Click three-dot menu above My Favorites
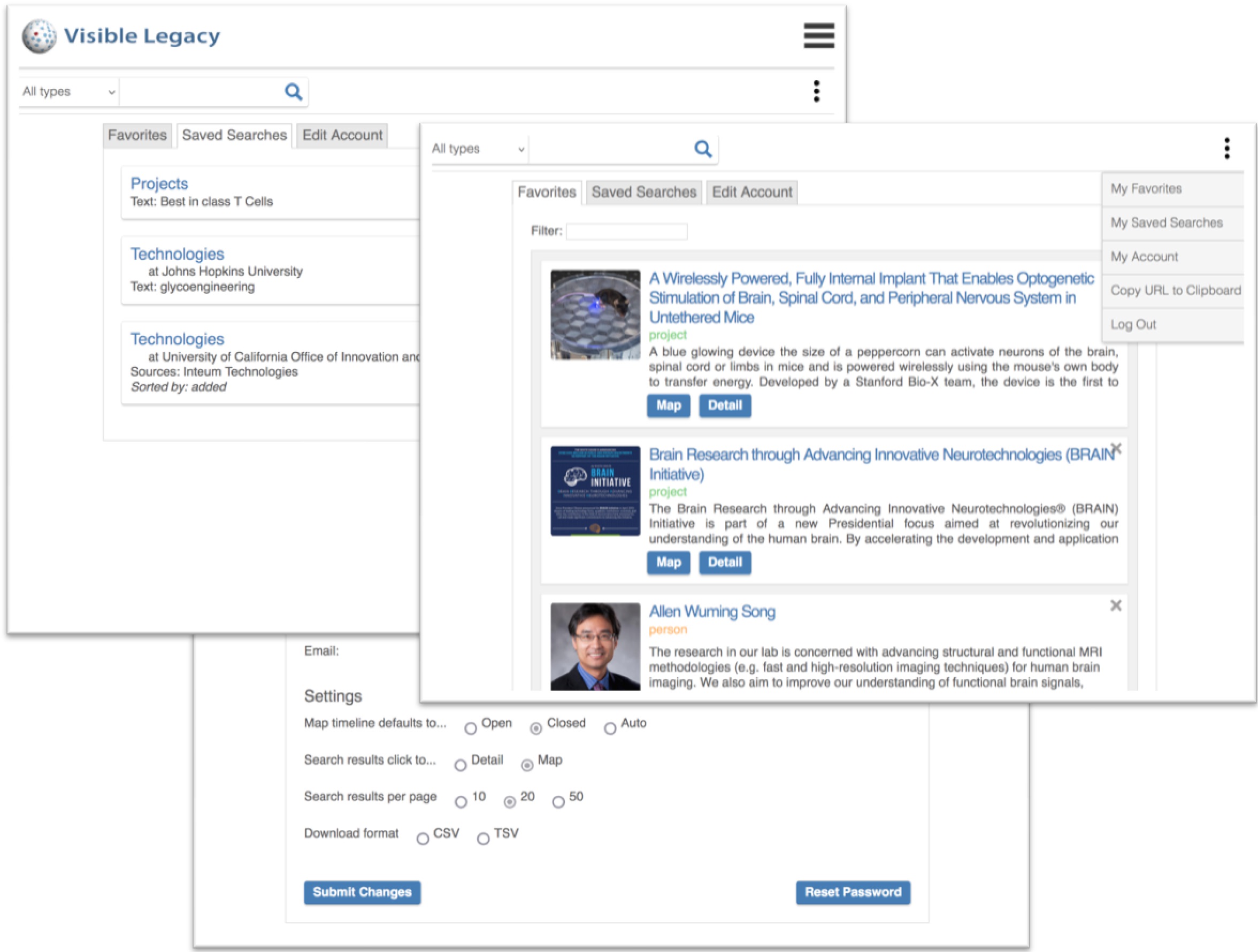This screenshot has height=952, width=1258. coord(1227,149)
